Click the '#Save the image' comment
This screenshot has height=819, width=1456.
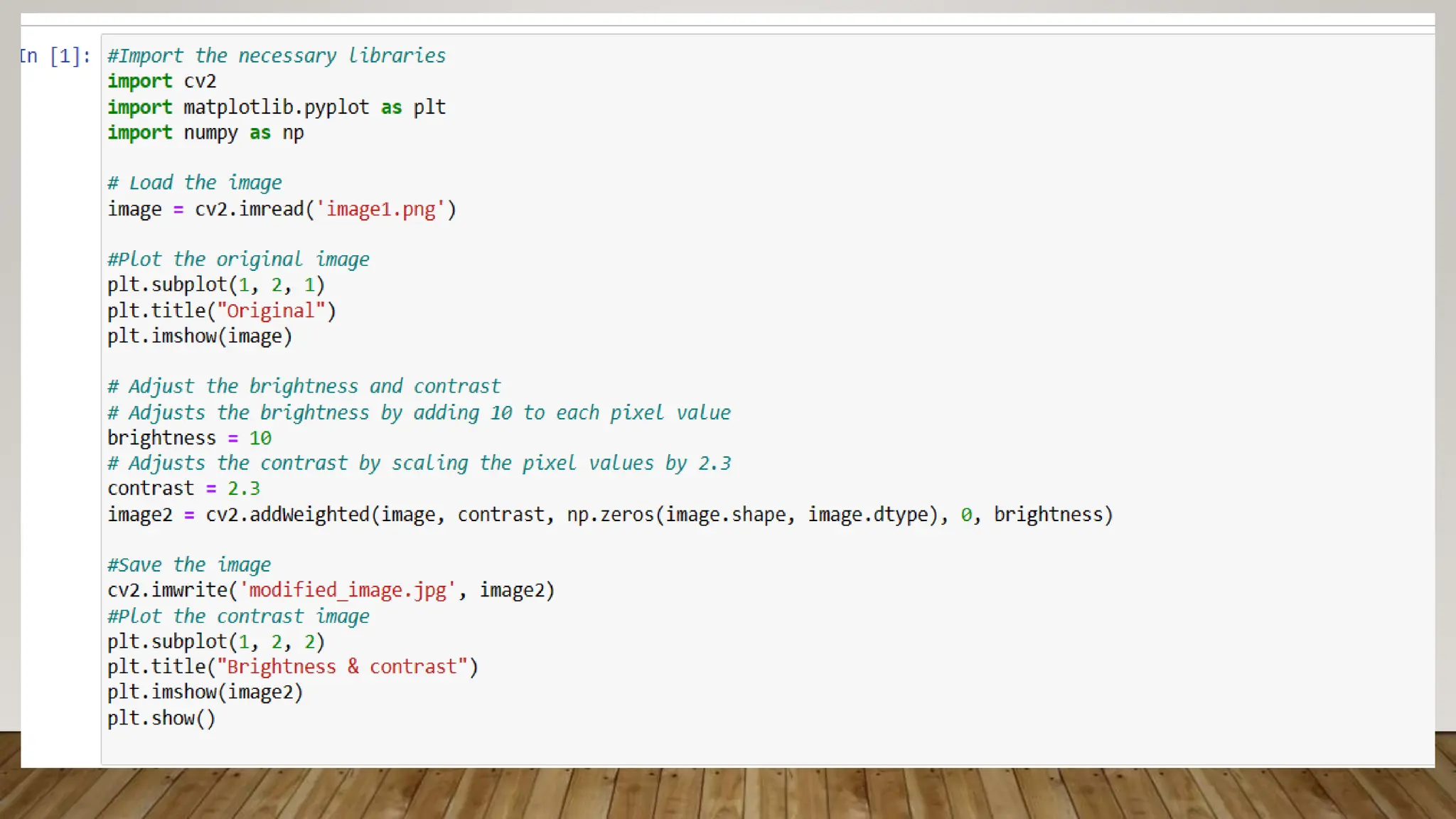(188, 565)
